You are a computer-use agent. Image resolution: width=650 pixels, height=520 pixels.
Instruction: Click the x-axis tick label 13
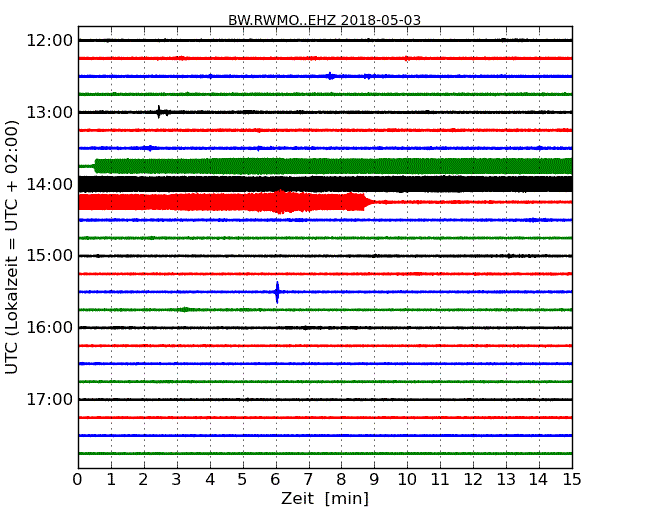(506, 480)
